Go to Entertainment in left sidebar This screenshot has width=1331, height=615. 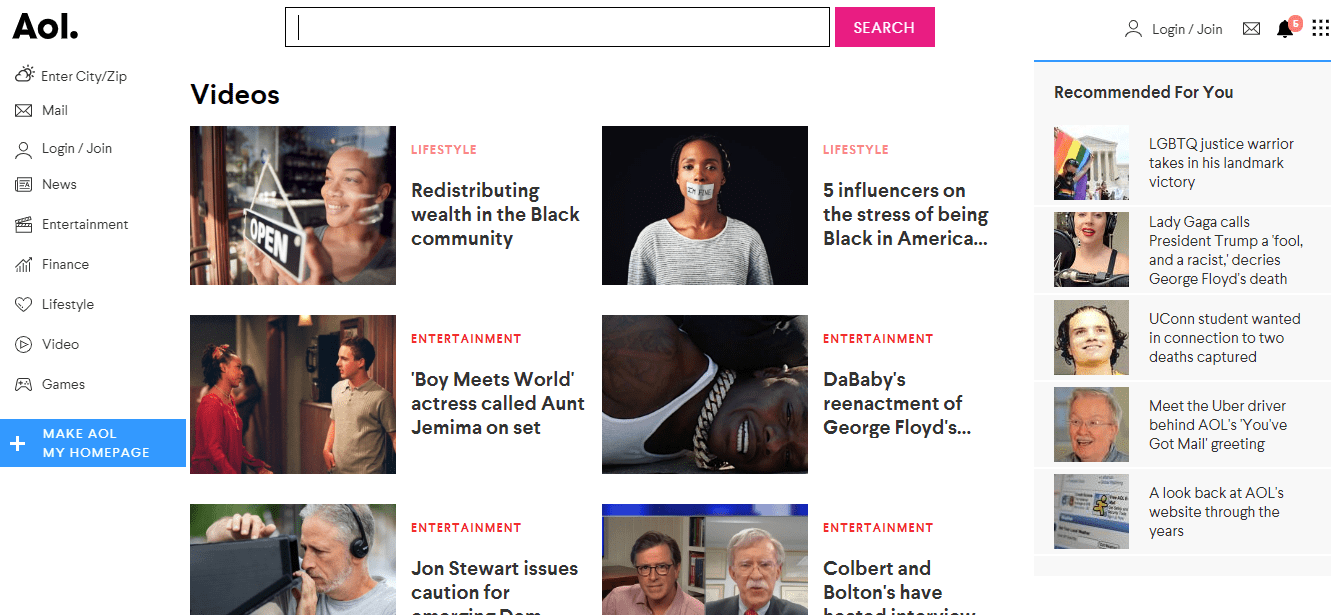(85, 225)
